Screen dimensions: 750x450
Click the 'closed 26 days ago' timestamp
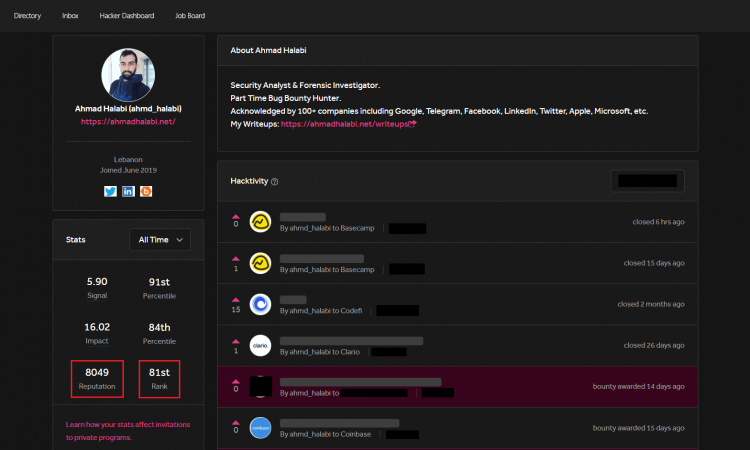pyautogui.click(x=654, y=345)
